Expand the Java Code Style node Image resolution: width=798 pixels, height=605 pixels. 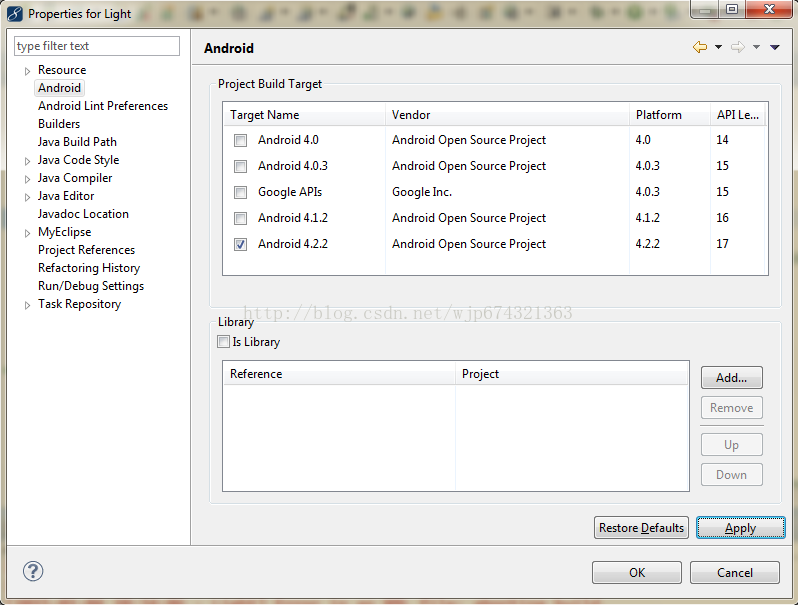[27, 161]
